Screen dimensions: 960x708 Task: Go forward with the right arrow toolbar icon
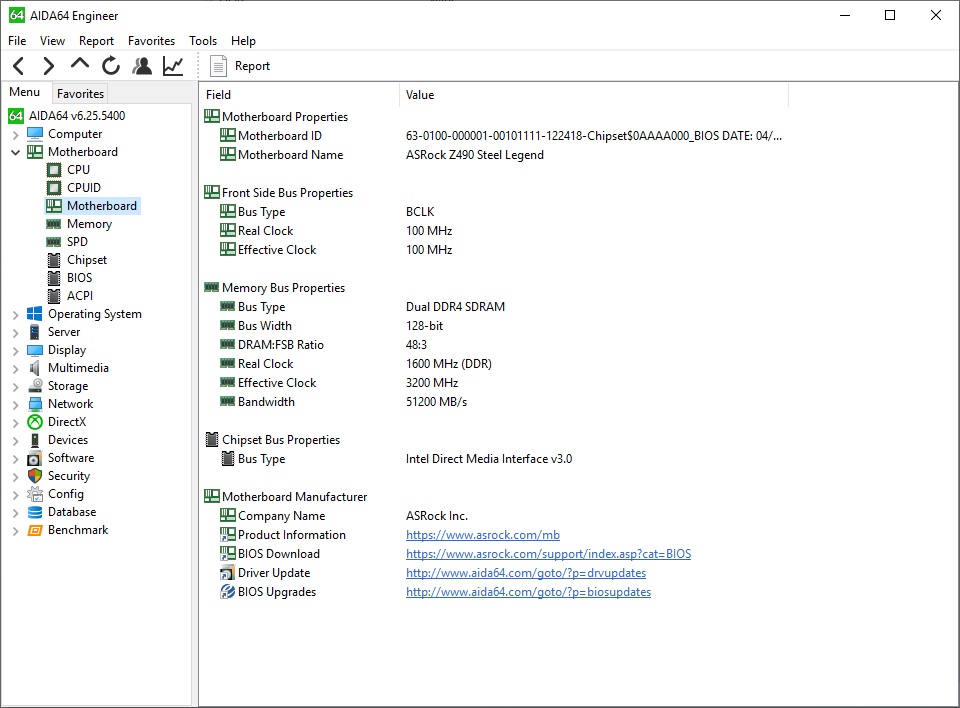48,66
